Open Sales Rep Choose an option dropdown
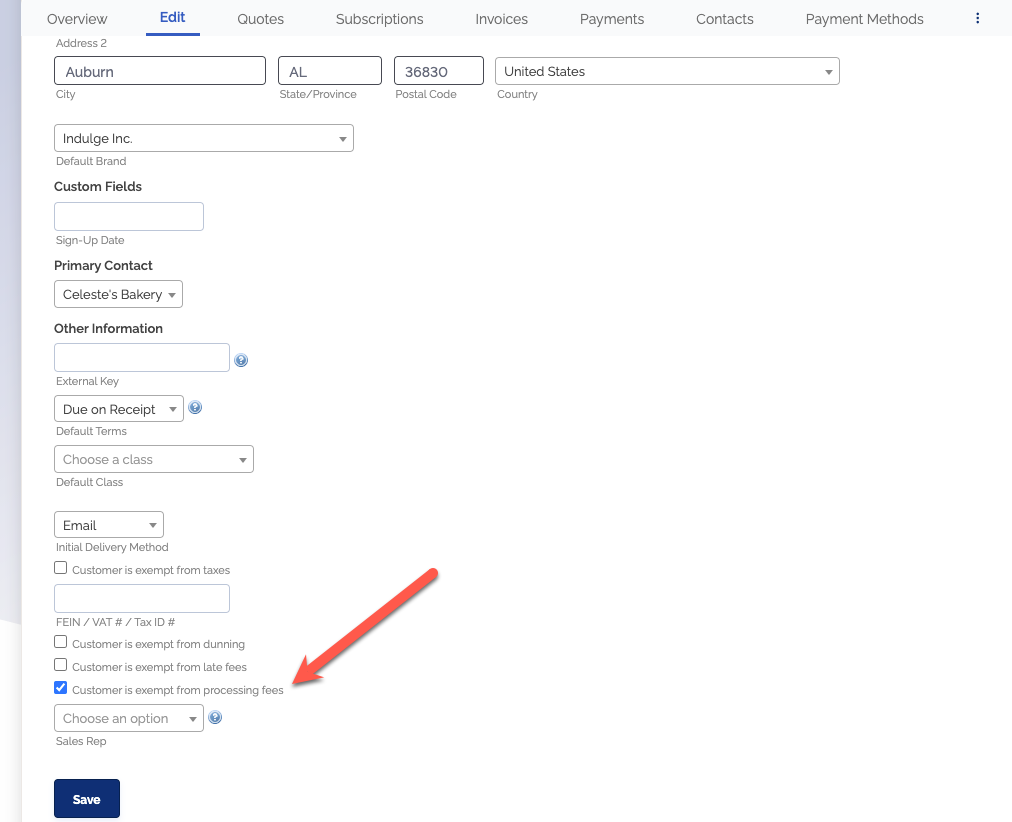This screenshot has width=1012, height=822. click(128, 718)
